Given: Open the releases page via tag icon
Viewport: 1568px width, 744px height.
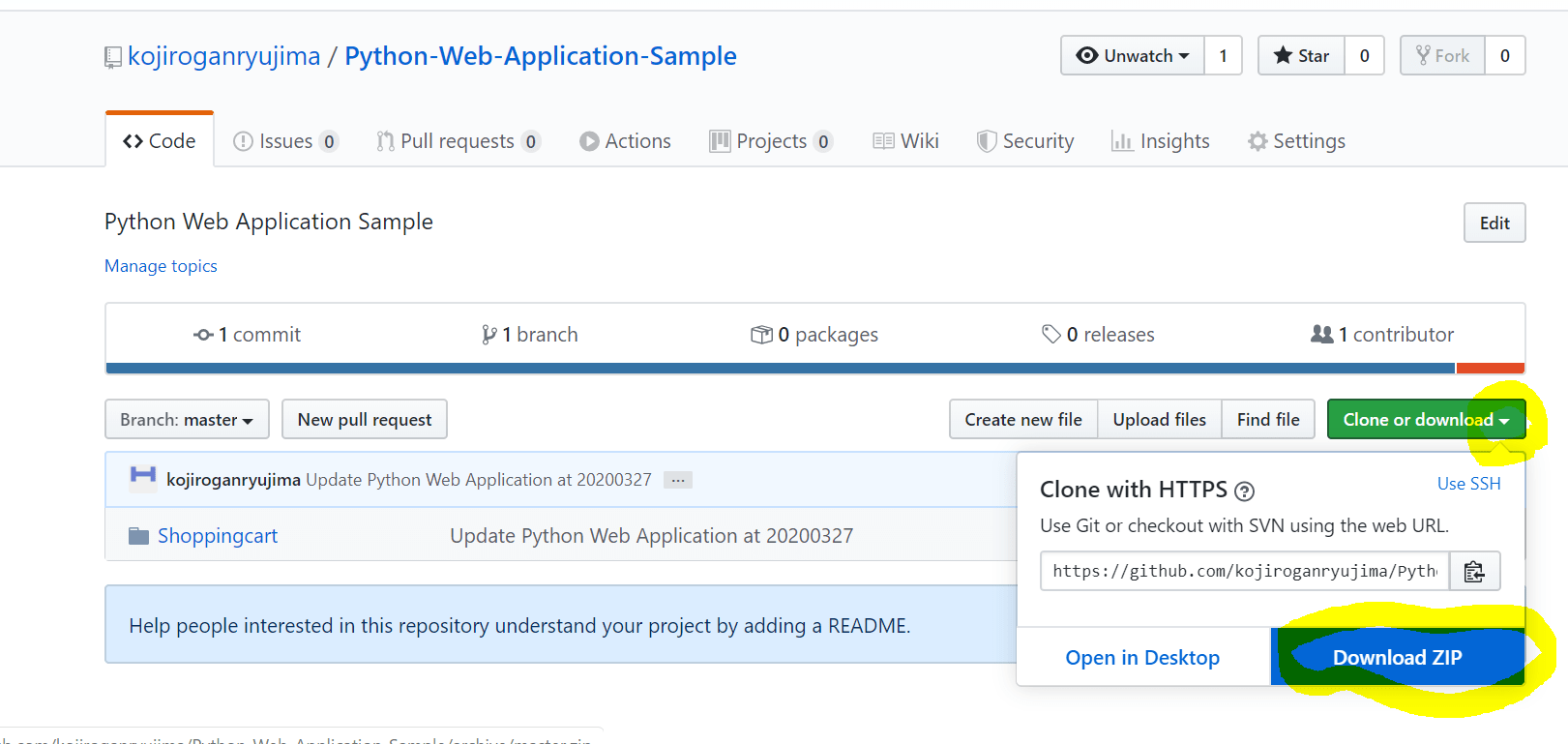Looking at the screenshot, I should coord(1051,335).
